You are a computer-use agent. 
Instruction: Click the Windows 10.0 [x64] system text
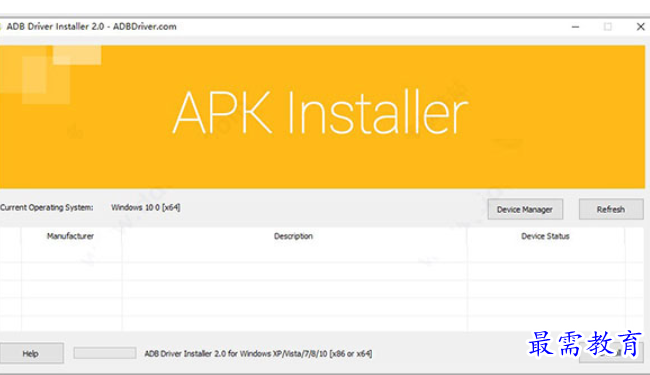coord(146,208)
